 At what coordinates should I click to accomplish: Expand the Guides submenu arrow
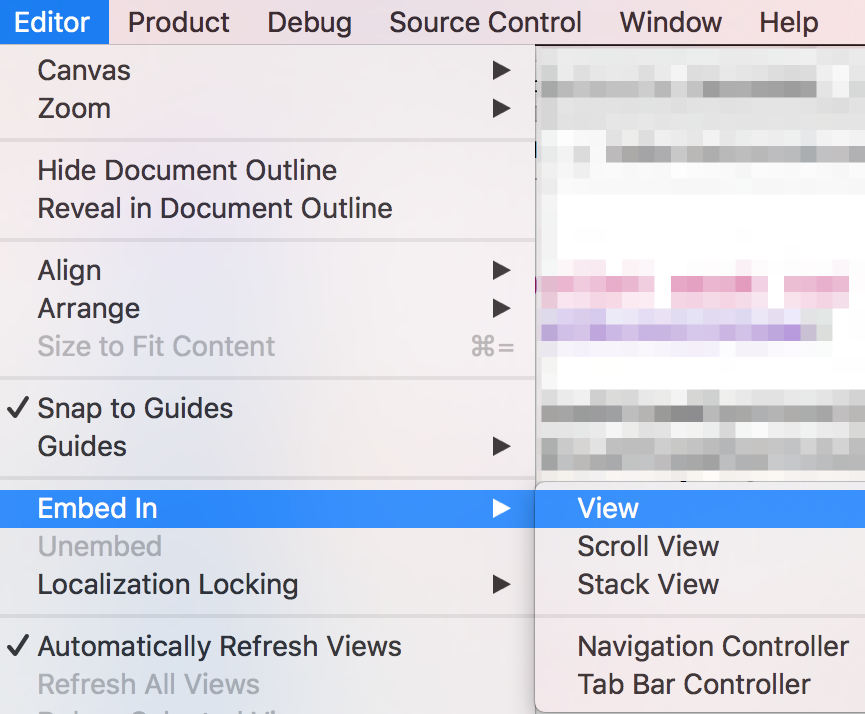coord(501,446)
